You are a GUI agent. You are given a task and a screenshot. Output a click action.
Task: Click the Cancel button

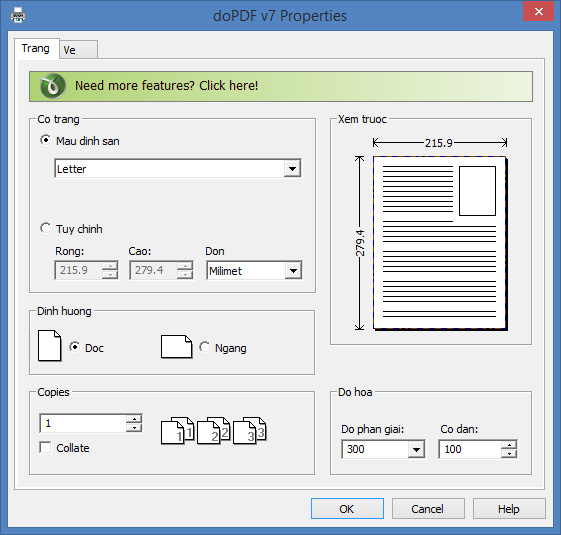[x=428, y=509]
